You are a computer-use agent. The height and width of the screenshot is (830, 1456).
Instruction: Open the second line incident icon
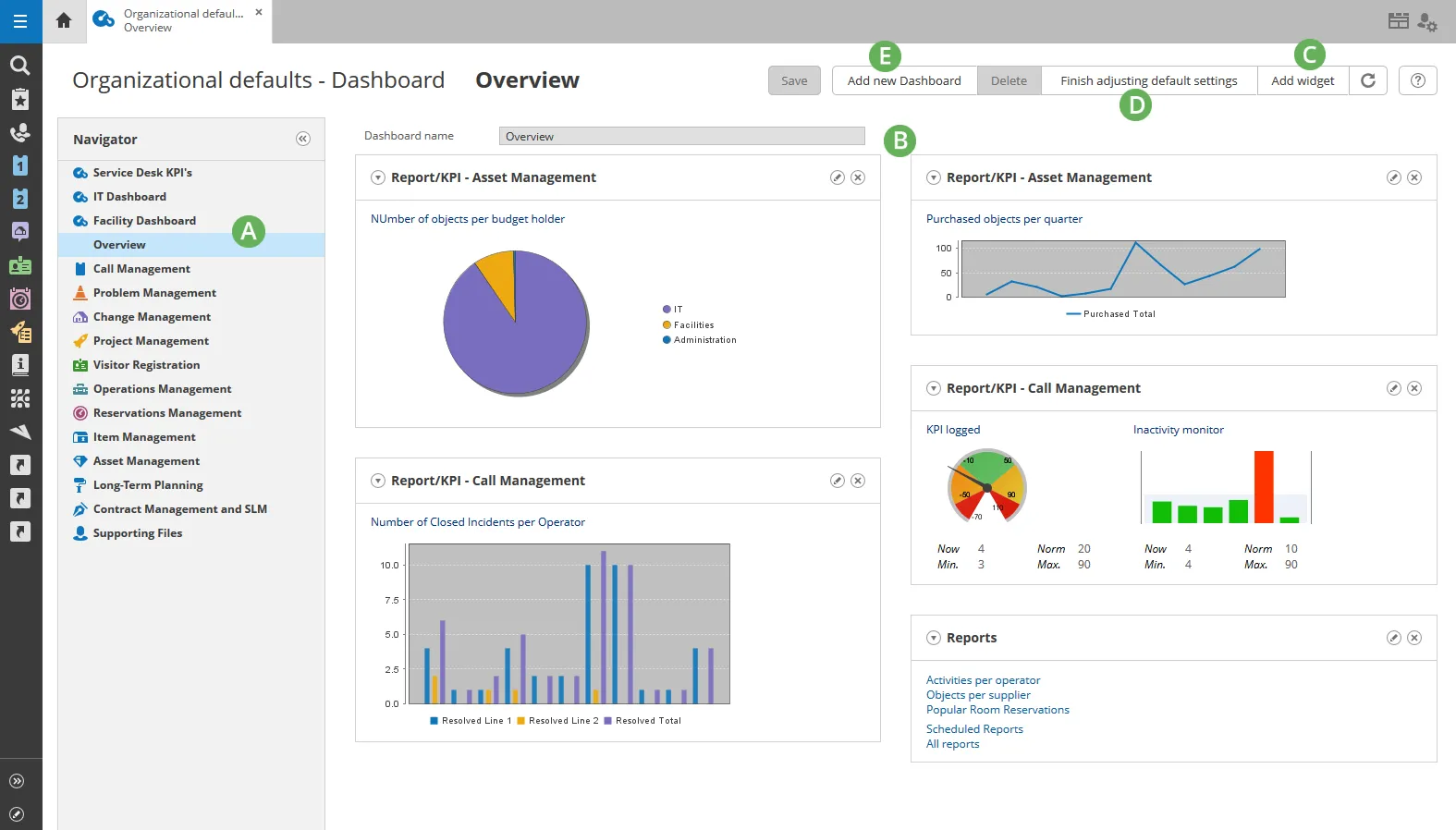pyautogui.click(x=20, y=199)
